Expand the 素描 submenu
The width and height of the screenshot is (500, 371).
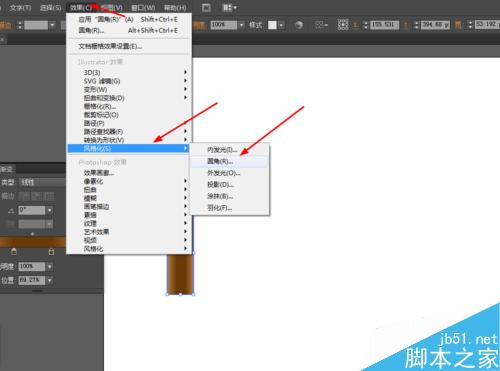[129, 215]
